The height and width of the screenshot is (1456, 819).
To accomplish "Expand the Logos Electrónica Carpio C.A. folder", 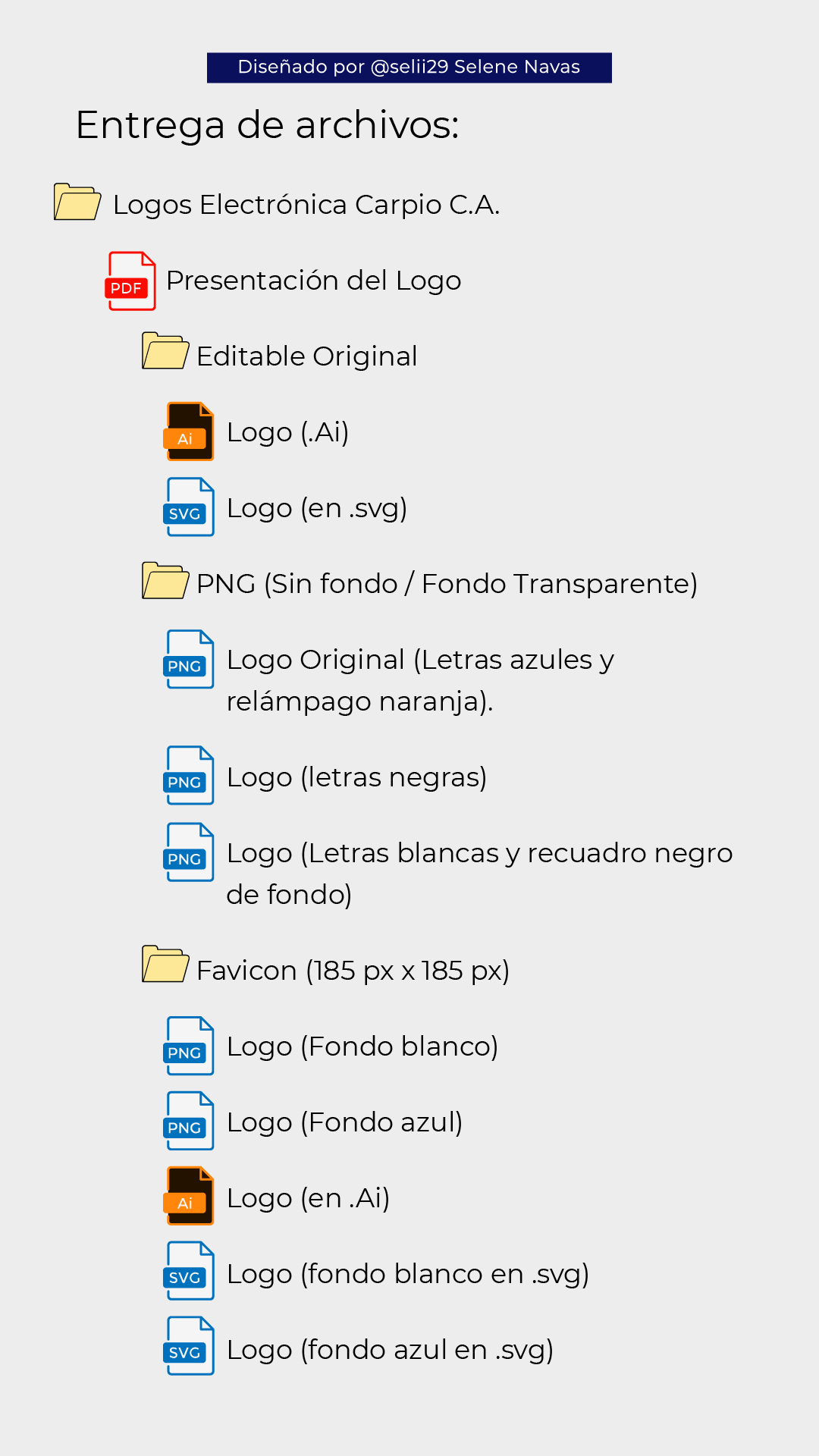I will pyautogui.click(x=77, y=202).
